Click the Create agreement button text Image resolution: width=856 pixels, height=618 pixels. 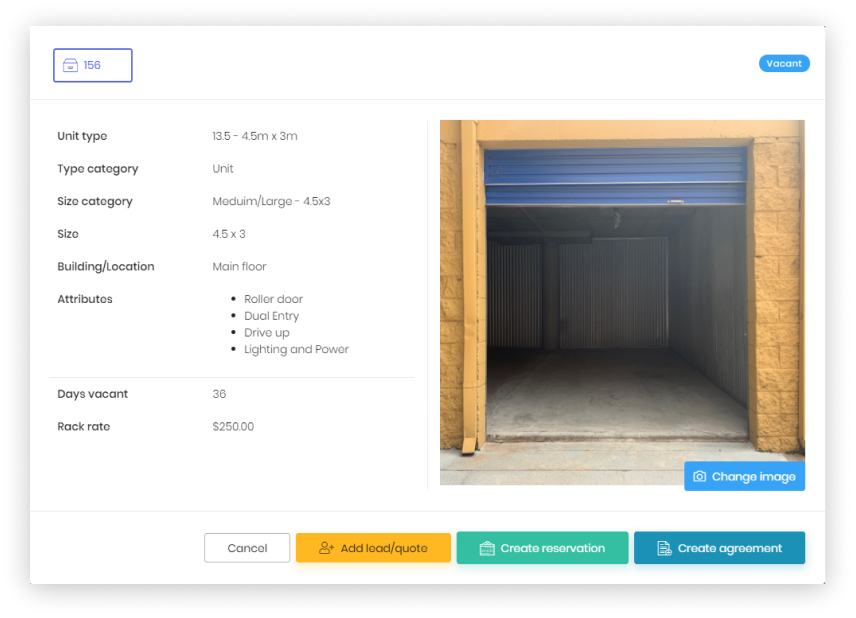(x=730, y=548)
